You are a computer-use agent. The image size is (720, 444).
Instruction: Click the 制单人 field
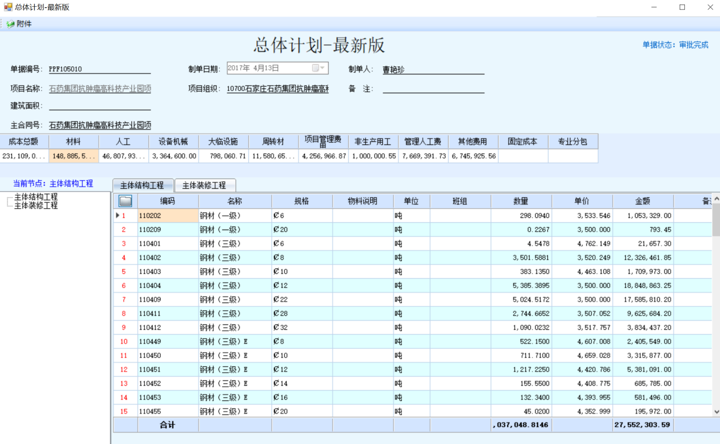(x=433, y=69)
